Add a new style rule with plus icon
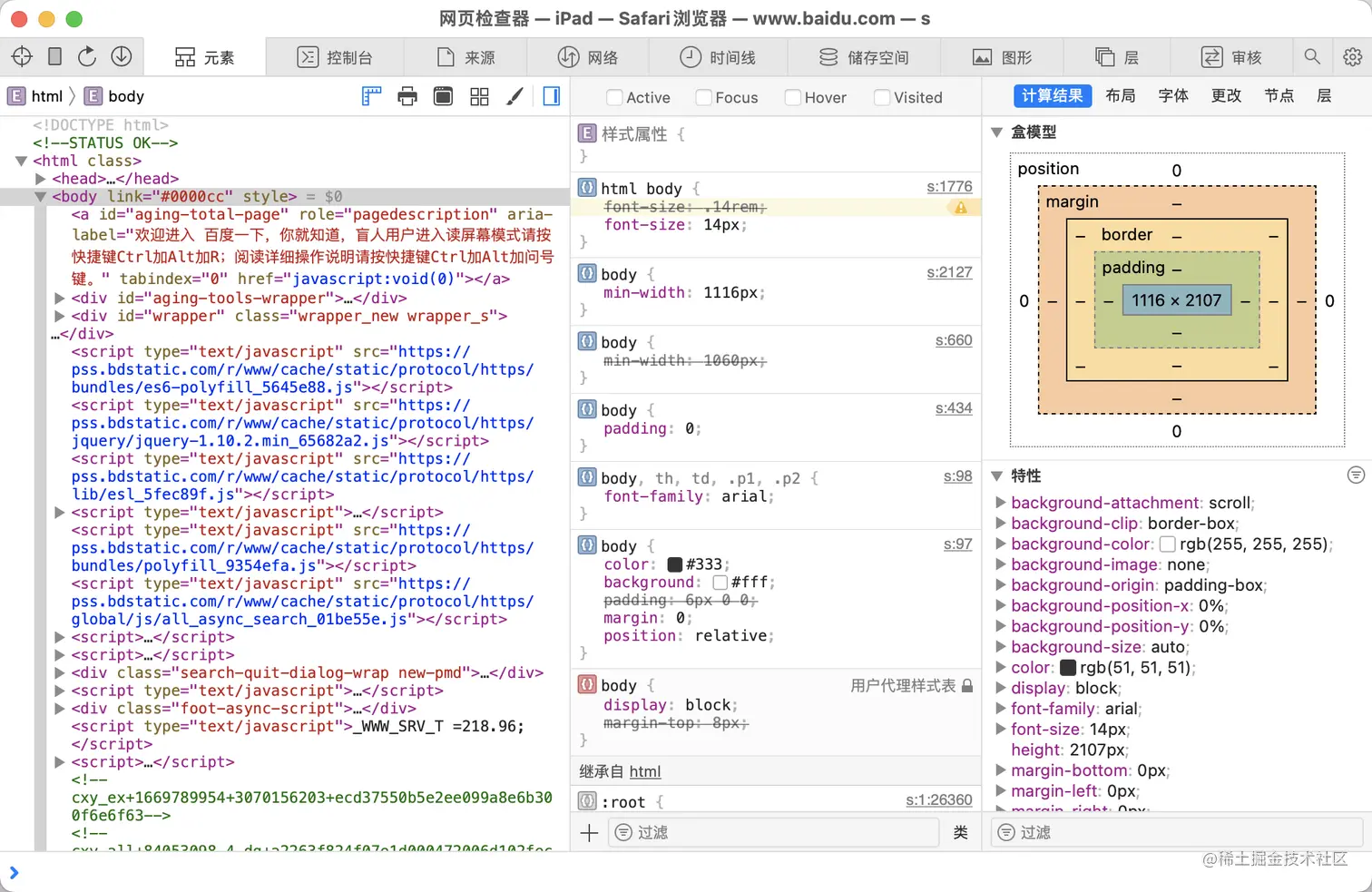The height and width of the screenshot is (892, 1372). [589, 832]
